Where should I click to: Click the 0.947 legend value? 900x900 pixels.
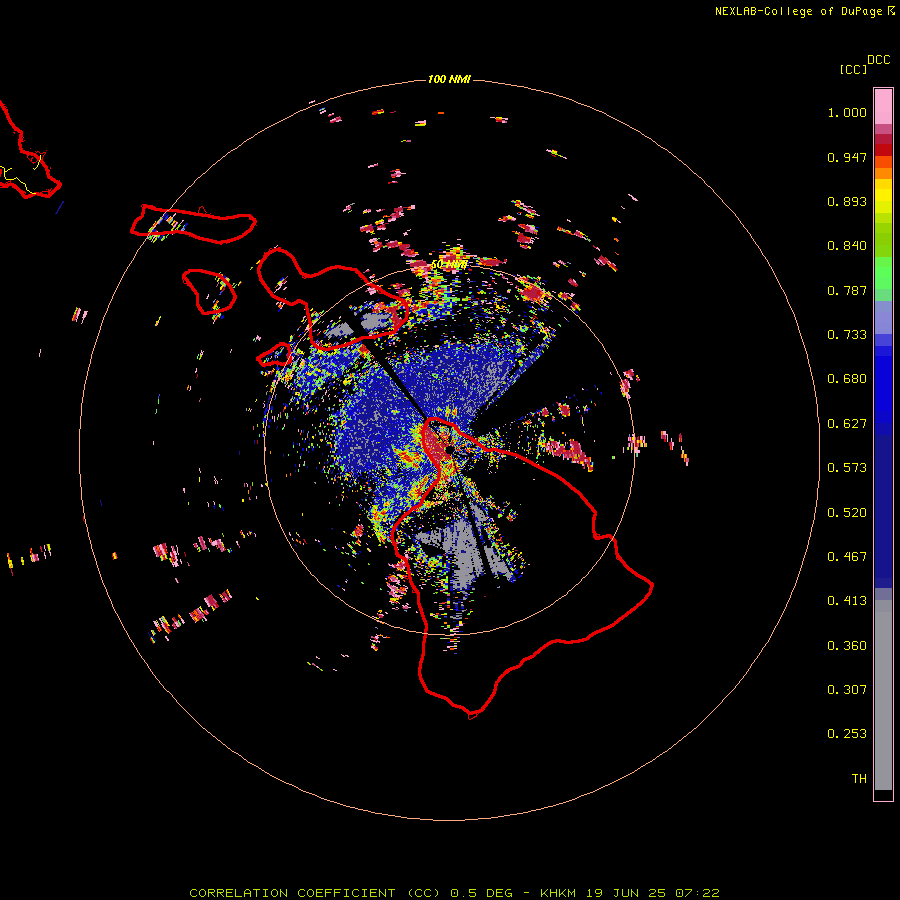pos(847,157)
